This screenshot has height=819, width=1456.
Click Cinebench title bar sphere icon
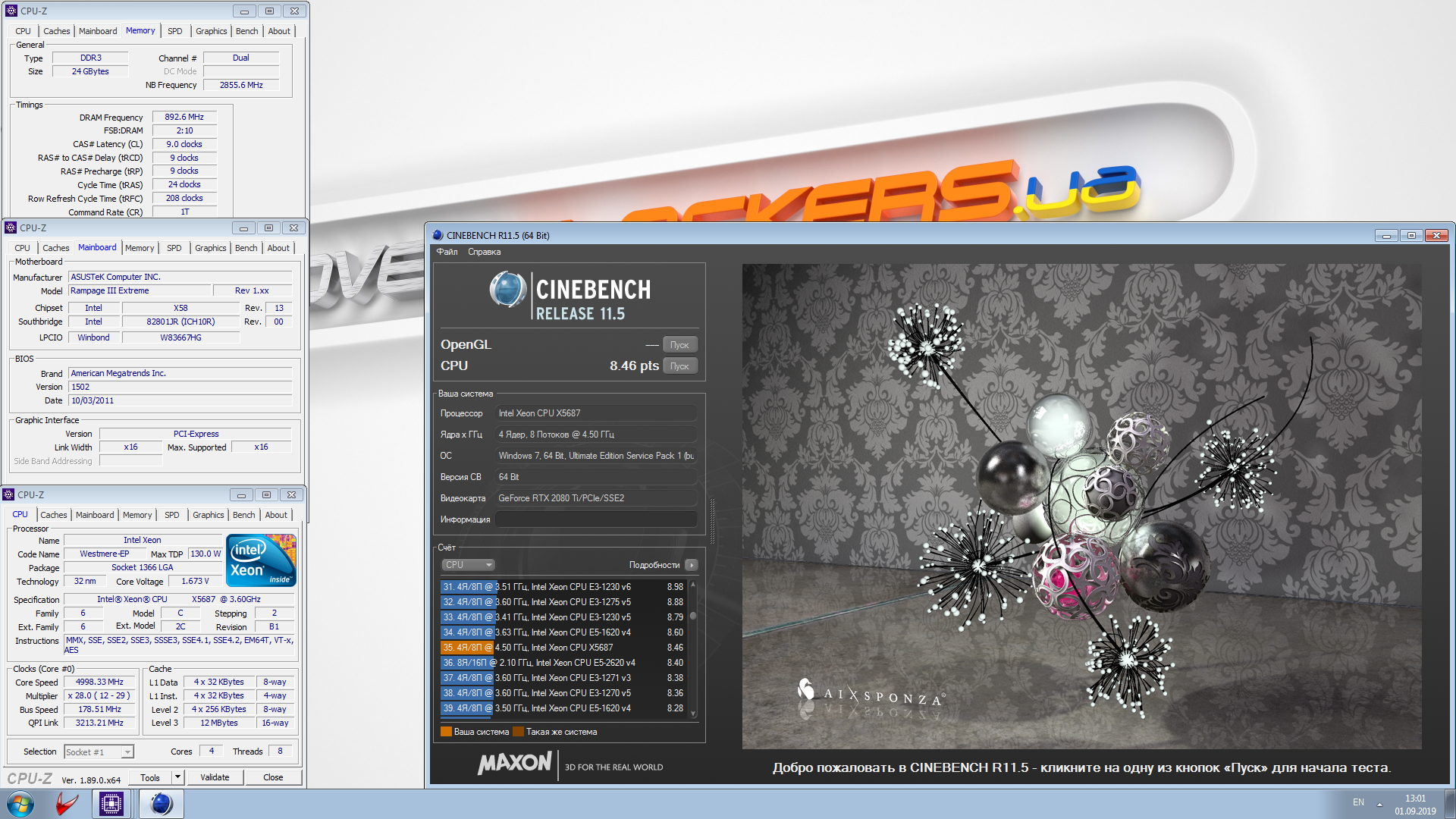coord(438,235)
